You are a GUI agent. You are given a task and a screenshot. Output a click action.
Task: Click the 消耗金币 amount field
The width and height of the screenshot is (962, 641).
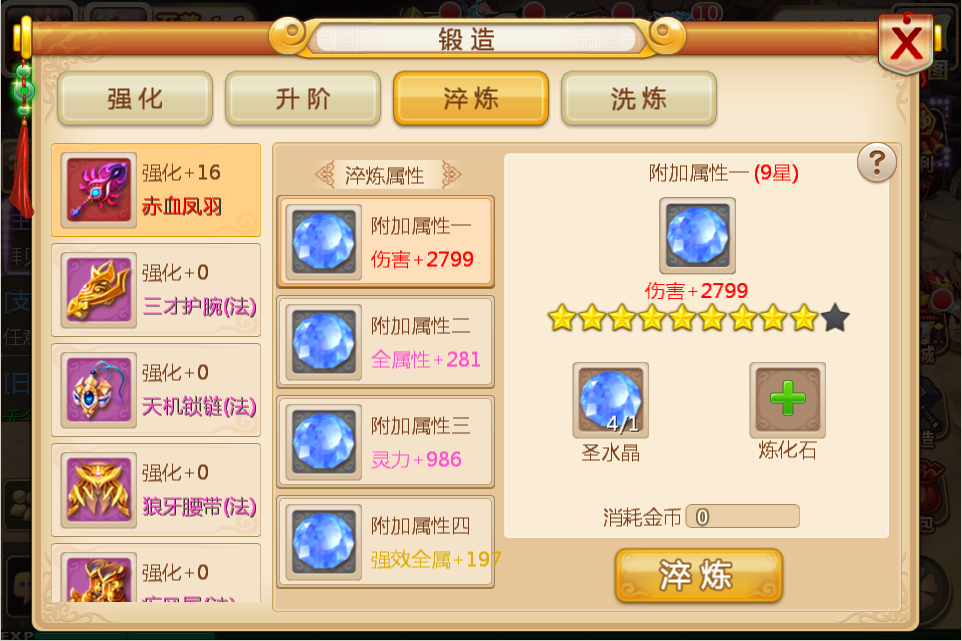742,516
